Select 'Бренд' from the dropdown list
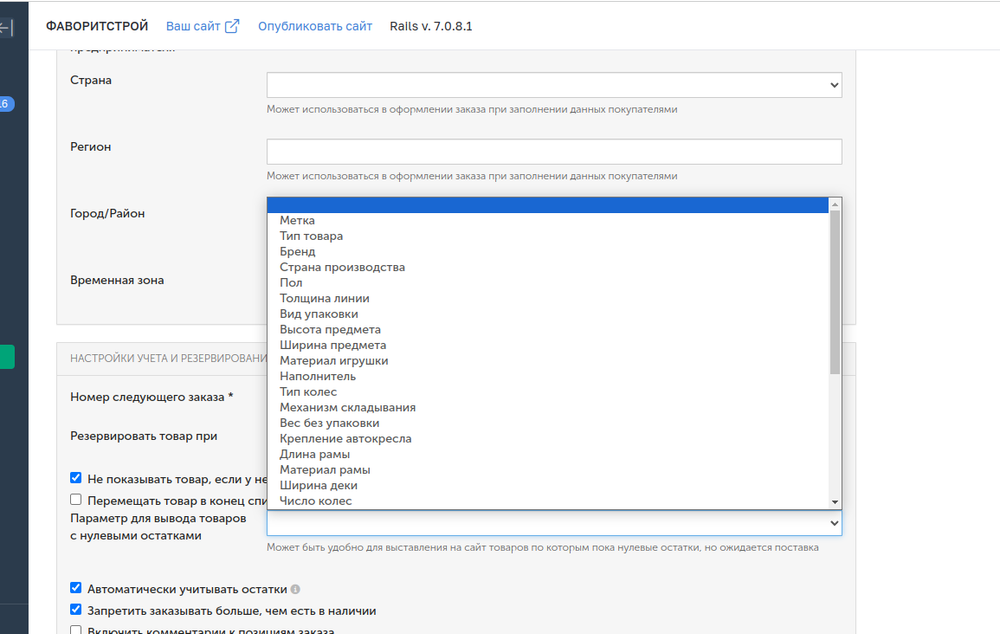This screenshot has width=1000, height=634. point(298,252)
